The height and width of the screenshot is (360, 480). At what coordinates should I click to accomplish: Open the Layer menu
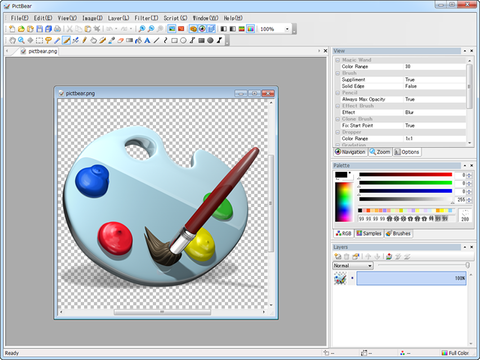[118, 18]
